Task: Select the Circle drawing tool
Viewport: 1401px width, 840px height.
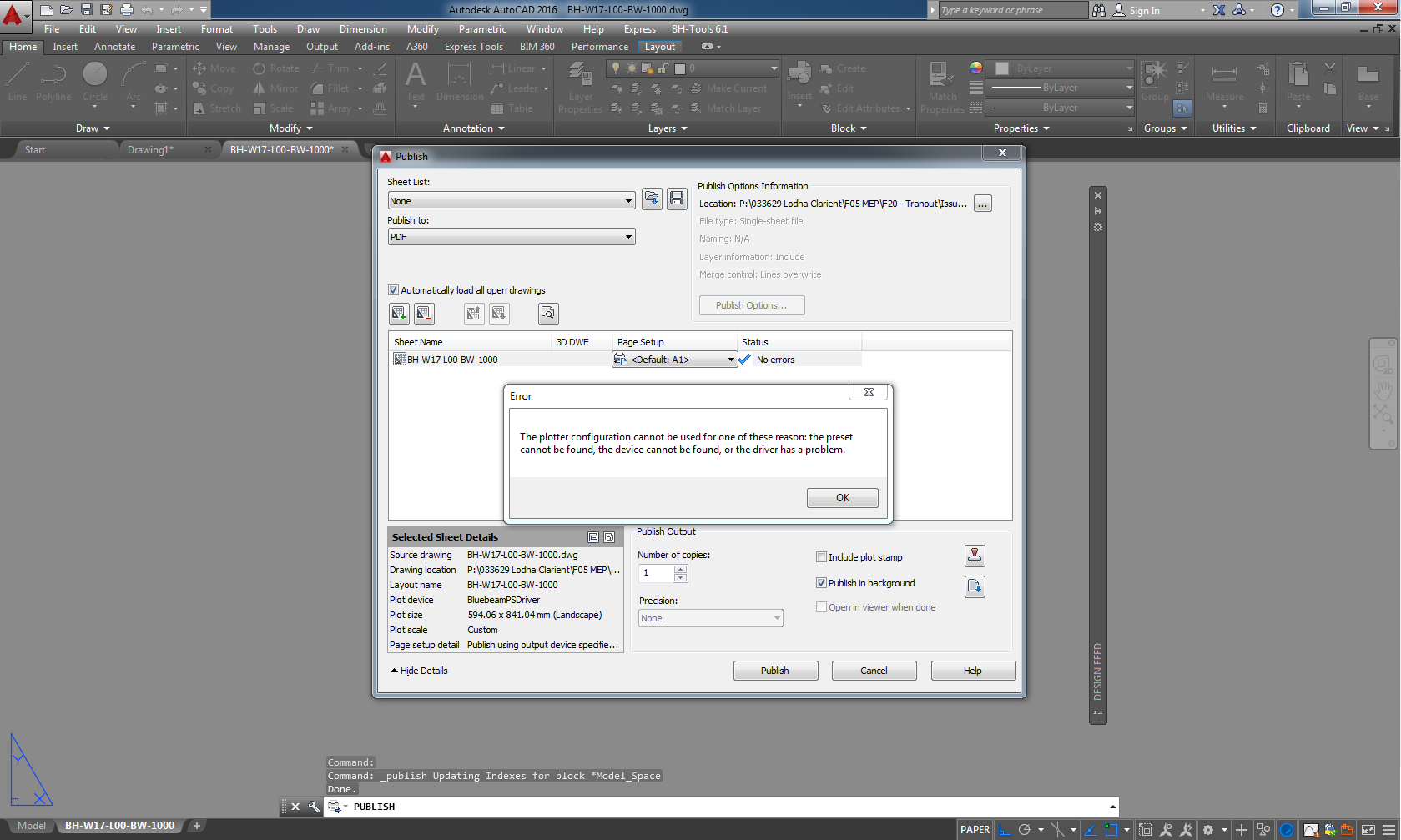Action: coord(94,83)
